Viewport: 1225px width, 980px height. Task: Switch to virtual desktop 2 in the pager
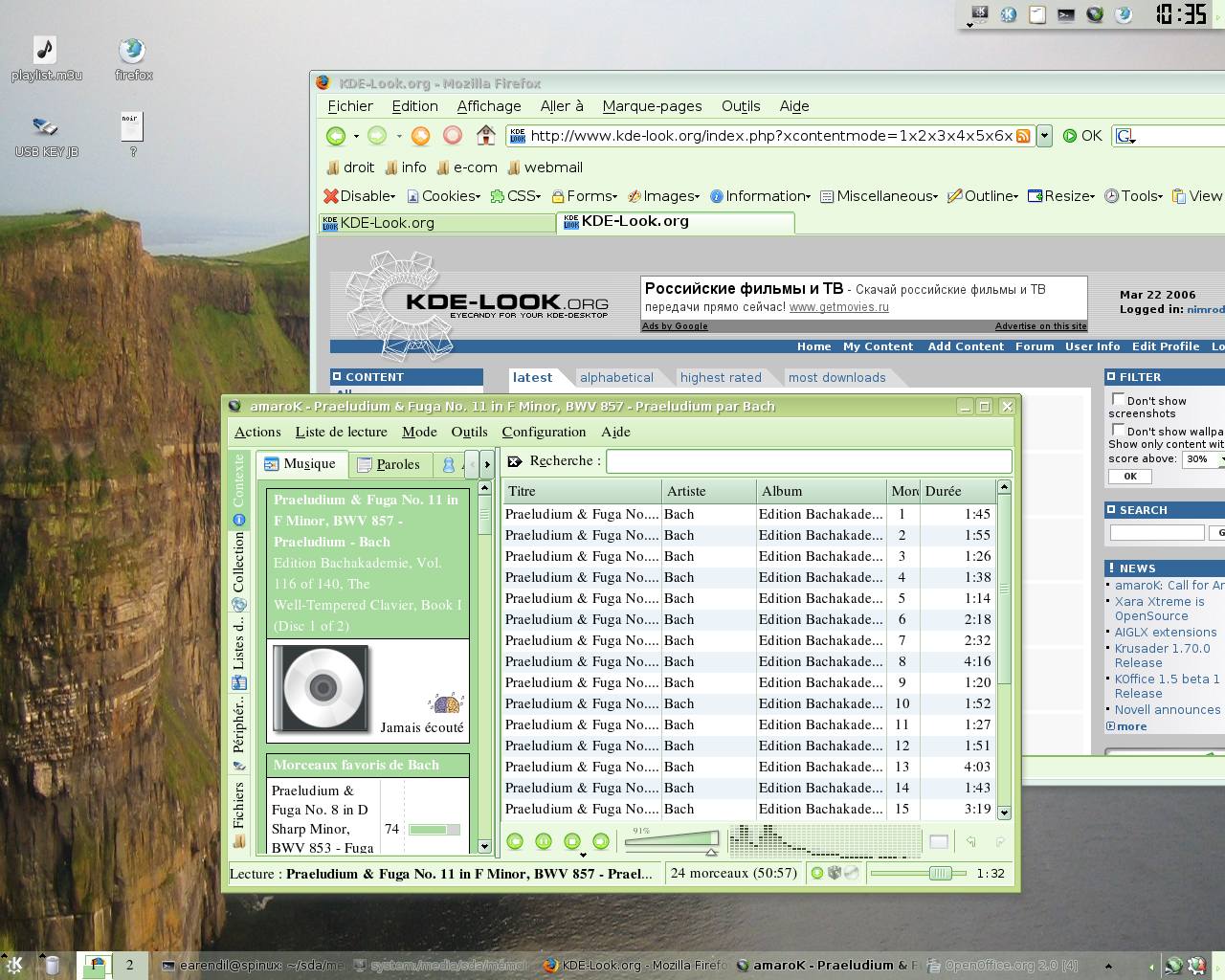pyautogui.click(x=129, y=965)
